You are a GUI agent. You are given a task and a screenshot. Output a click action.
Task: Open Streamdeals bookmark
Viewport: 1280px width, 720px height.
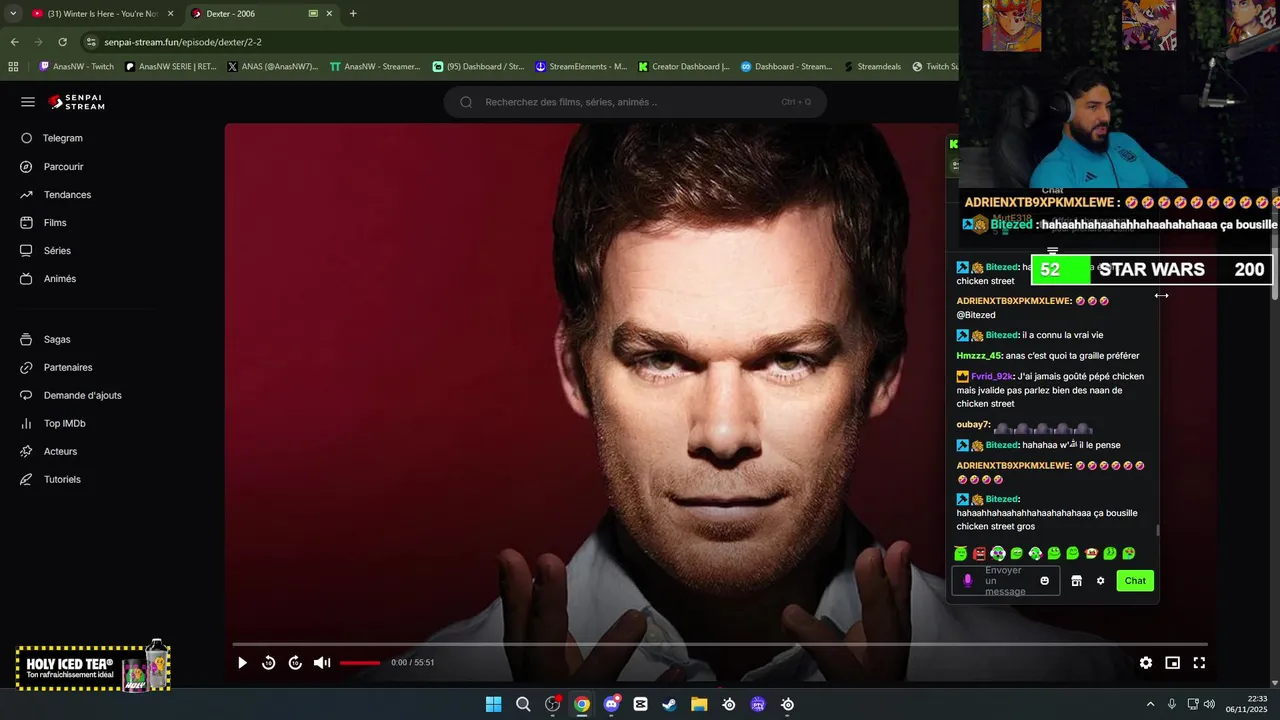tap(872, 67)
